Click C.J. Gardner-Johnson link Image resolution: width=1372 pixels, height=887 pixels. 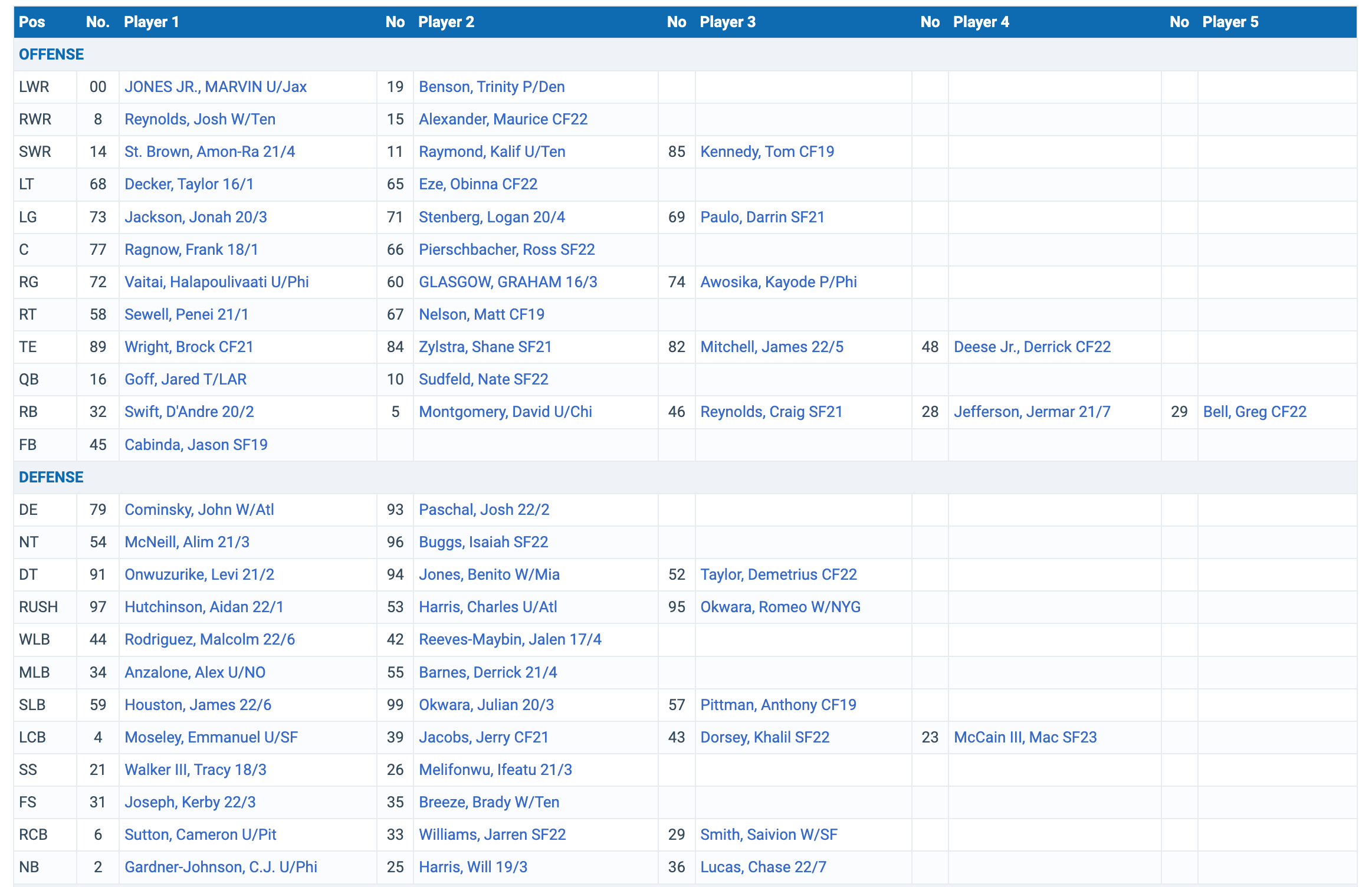(221, 867)
